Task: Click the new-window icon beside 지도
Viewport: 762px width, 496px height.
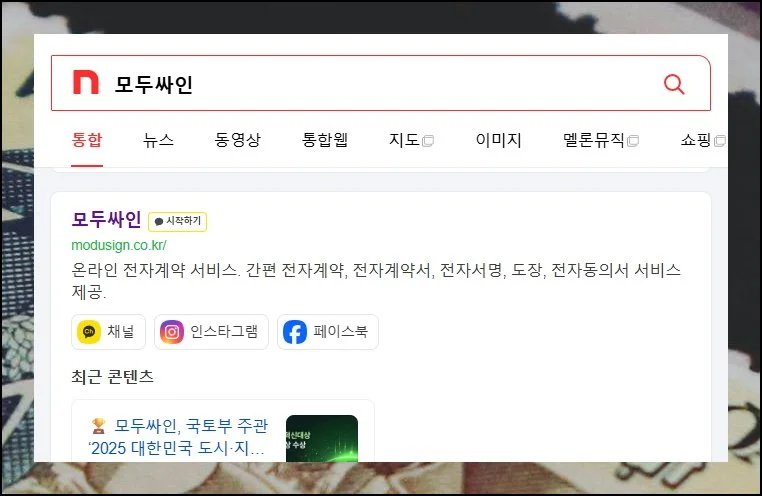Action: 428,141
